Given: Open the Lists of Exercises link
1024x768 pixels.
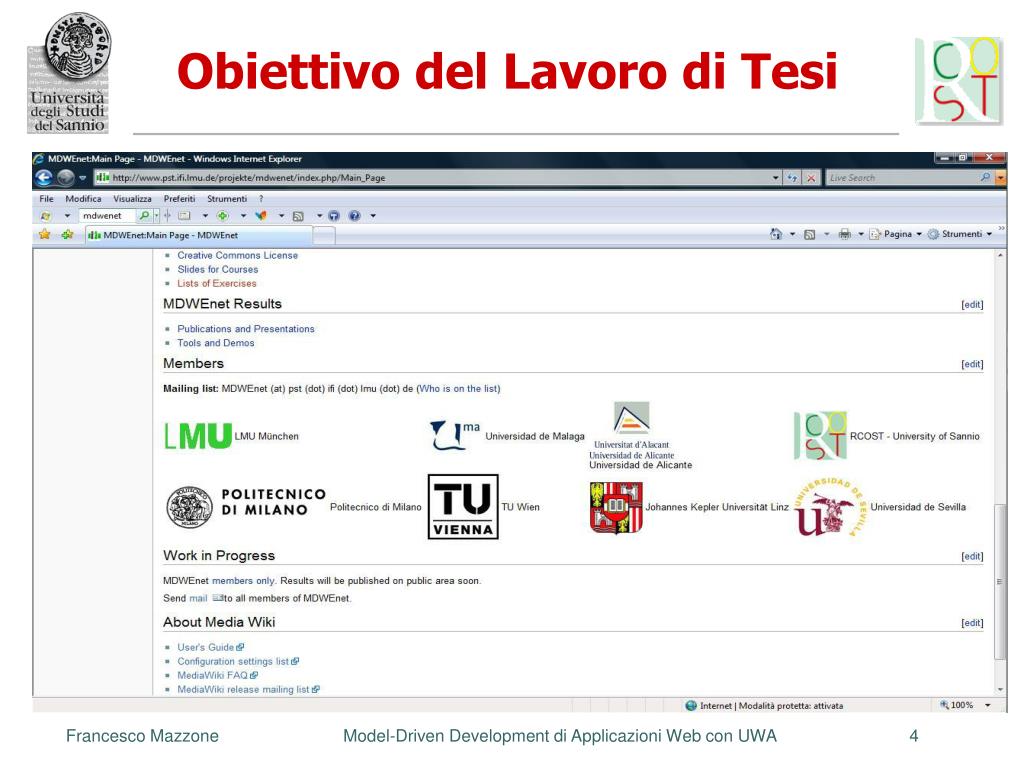Looking at the screenshot, I should (x=217, y=283).
